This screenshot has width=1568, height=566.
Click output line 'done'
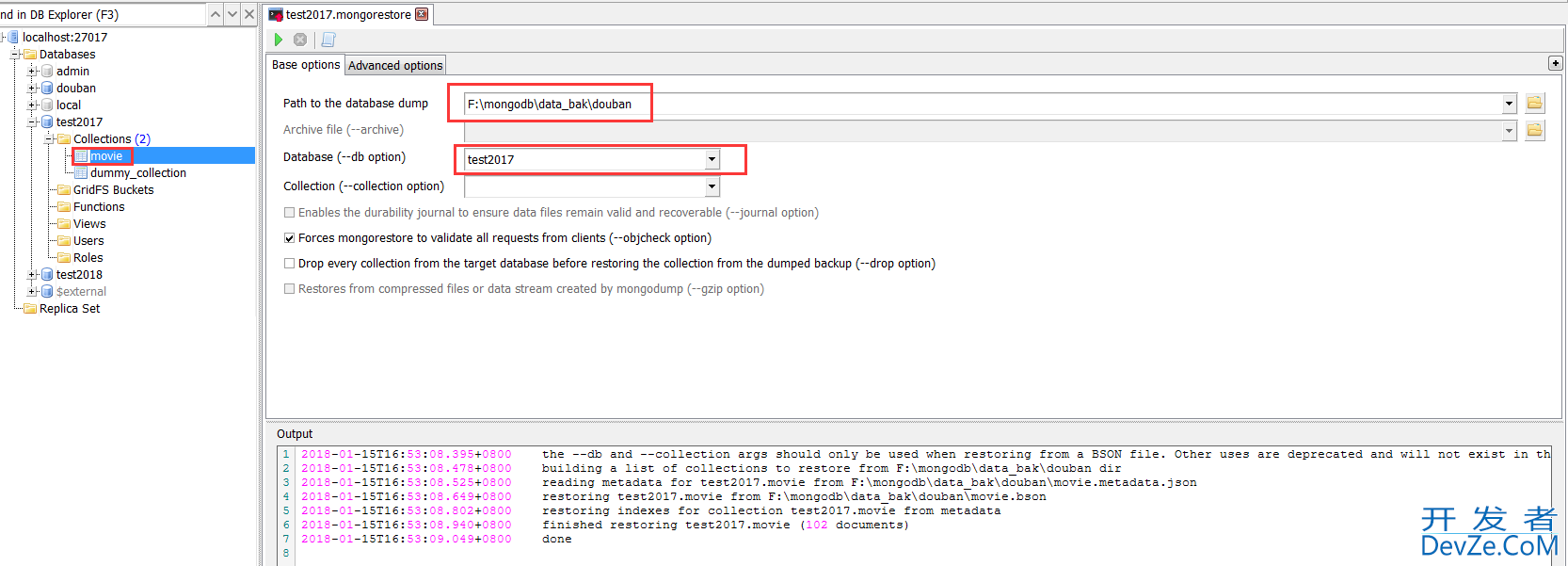tap(557, 540)
